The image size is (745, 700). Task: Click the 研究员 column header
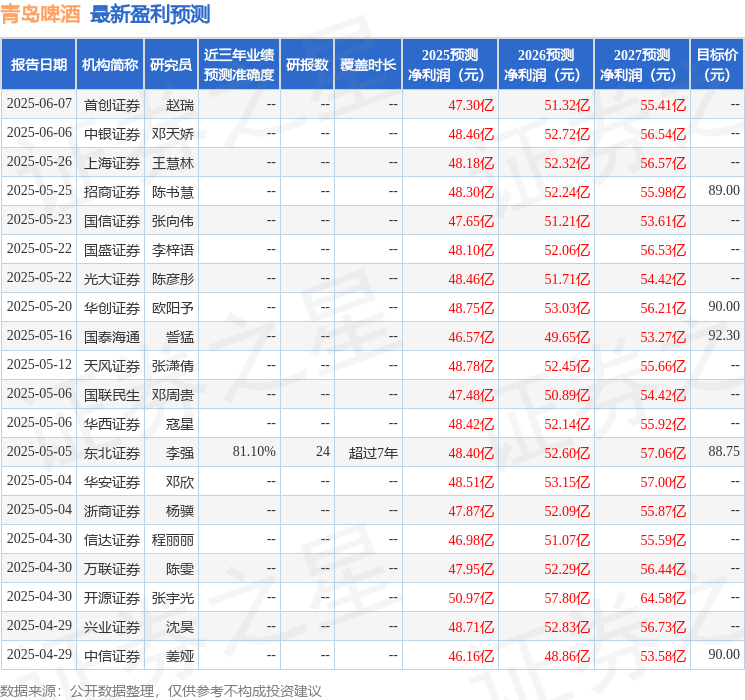(x=171, y=64)
